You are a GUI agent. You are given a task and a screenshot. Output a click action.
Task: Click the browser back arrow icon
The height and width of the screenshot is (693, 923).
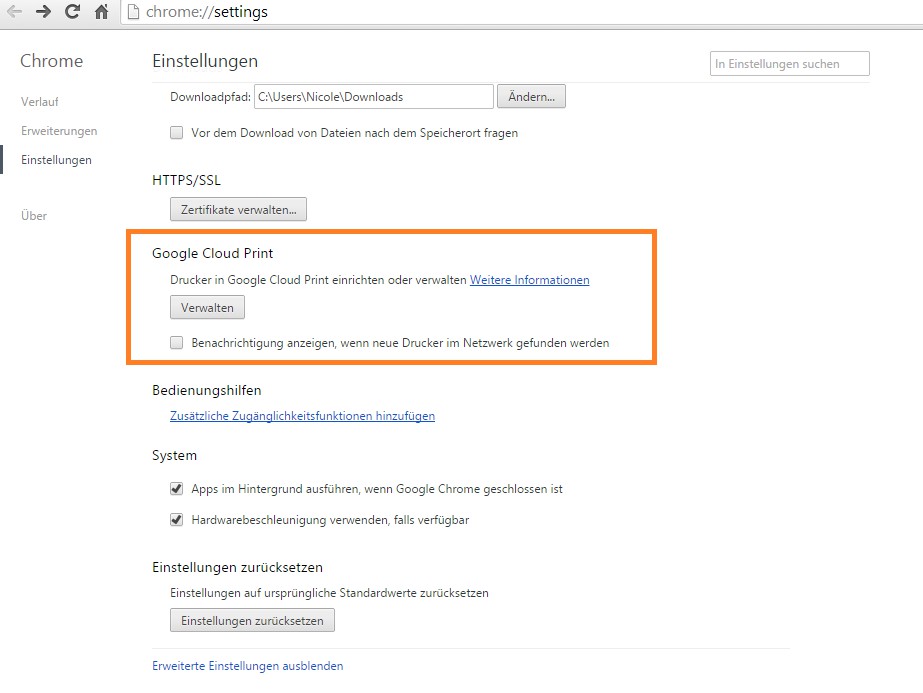click(x=14, y=13)
